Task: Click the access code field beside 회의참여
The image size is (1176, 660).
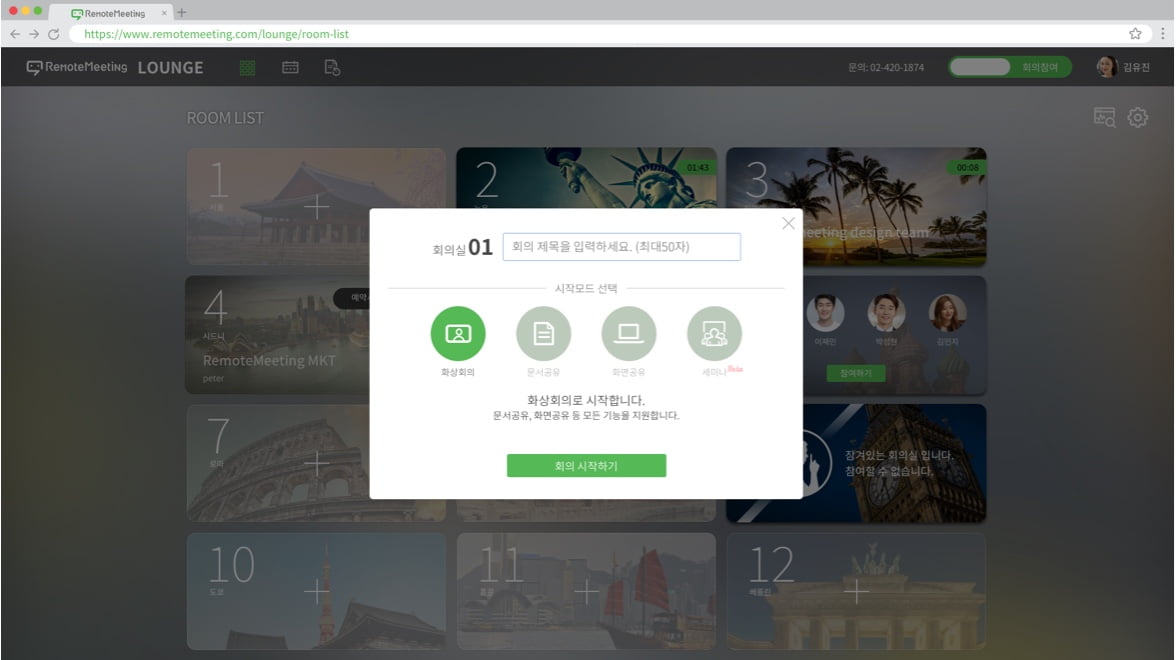Action: (x=980, y=68)
